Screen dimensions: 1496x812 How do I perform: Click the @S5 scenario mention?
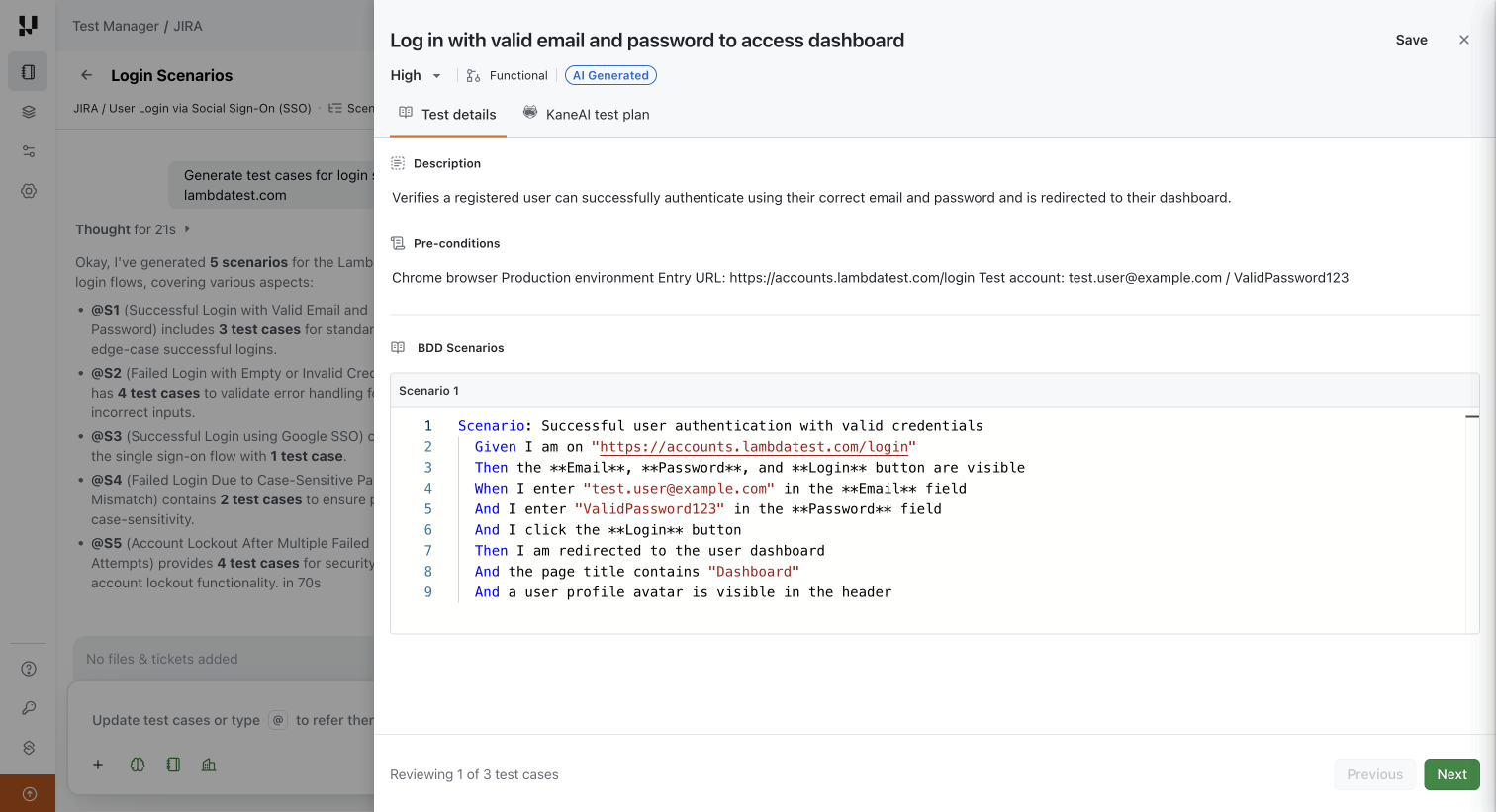106,543
